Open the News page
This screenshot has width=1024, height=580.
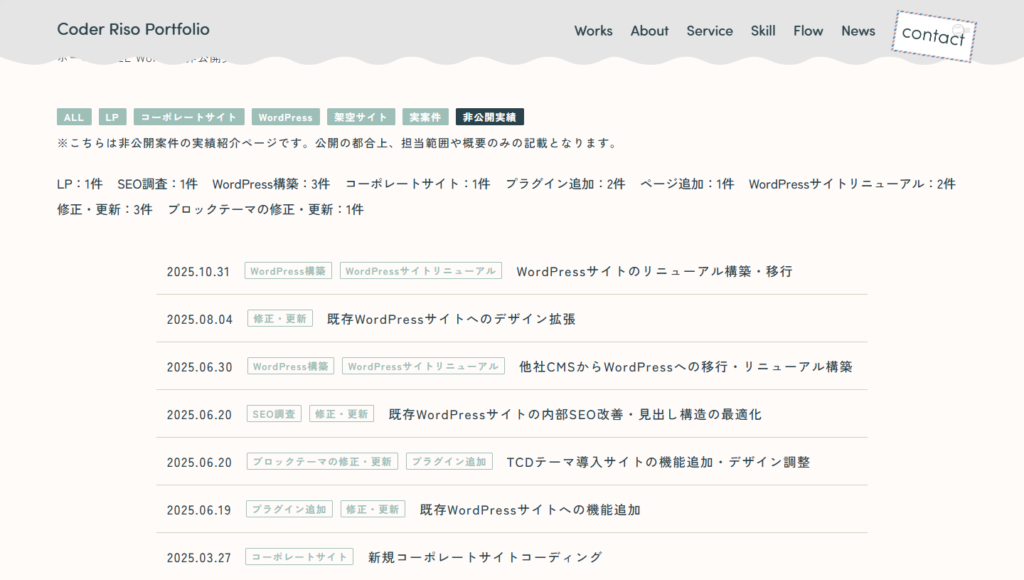point(858,31)
